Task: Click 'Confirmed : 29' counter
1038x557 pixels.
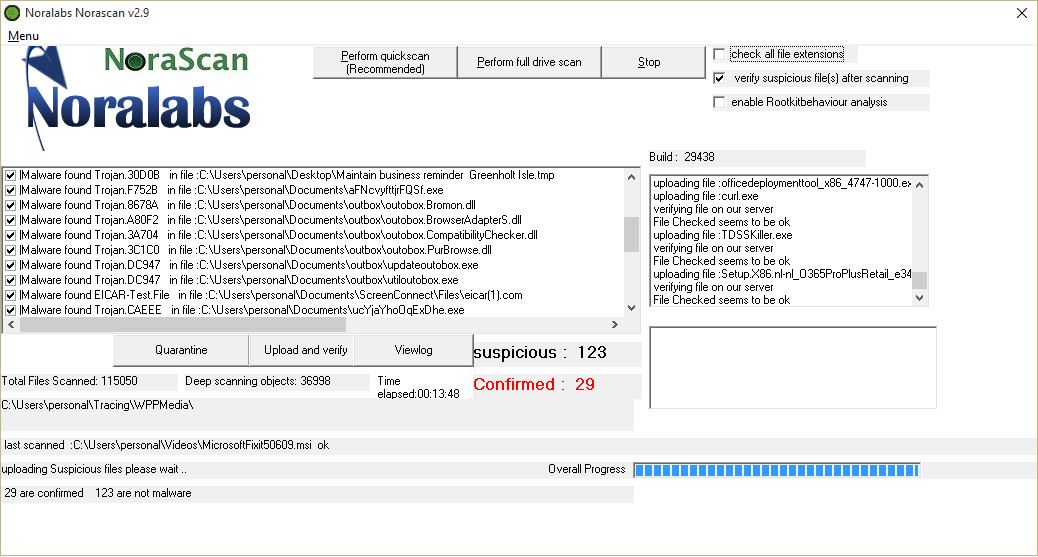Action: click(x=534, y=384)
